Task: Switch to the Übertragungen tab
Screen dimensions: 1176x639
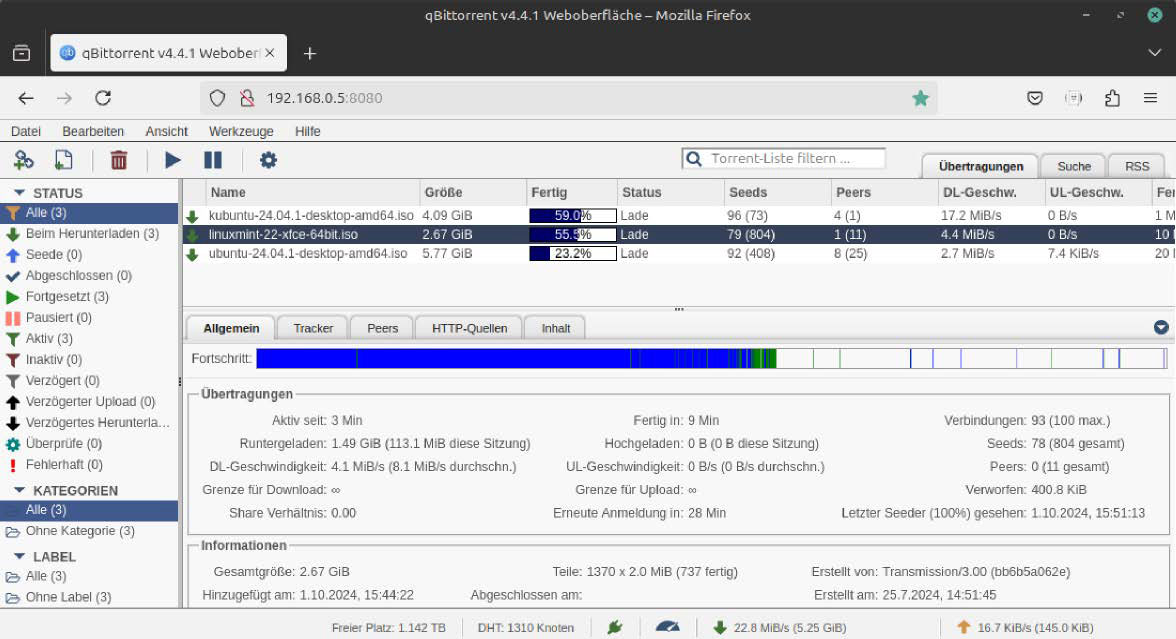Action: click(980, 166)
